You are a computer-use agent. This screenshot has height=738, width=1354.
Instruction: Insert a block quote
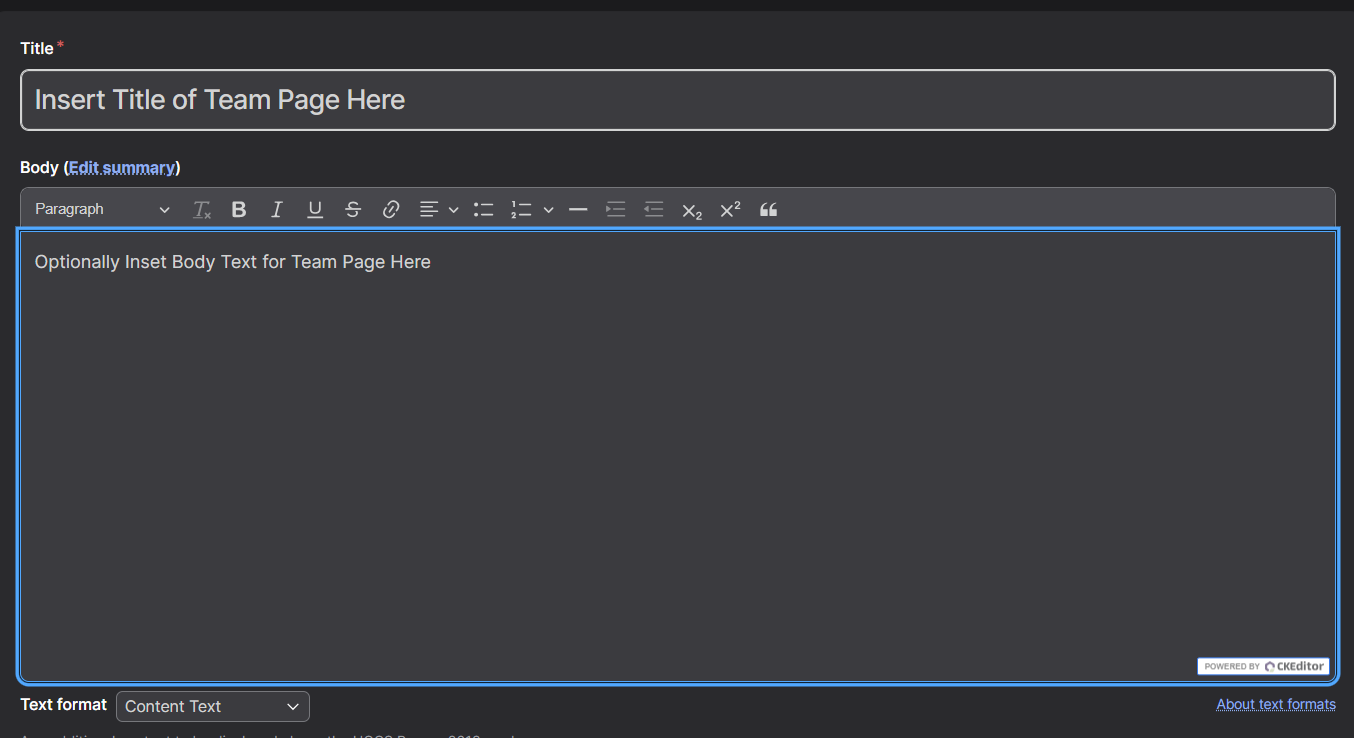[768, 210]
